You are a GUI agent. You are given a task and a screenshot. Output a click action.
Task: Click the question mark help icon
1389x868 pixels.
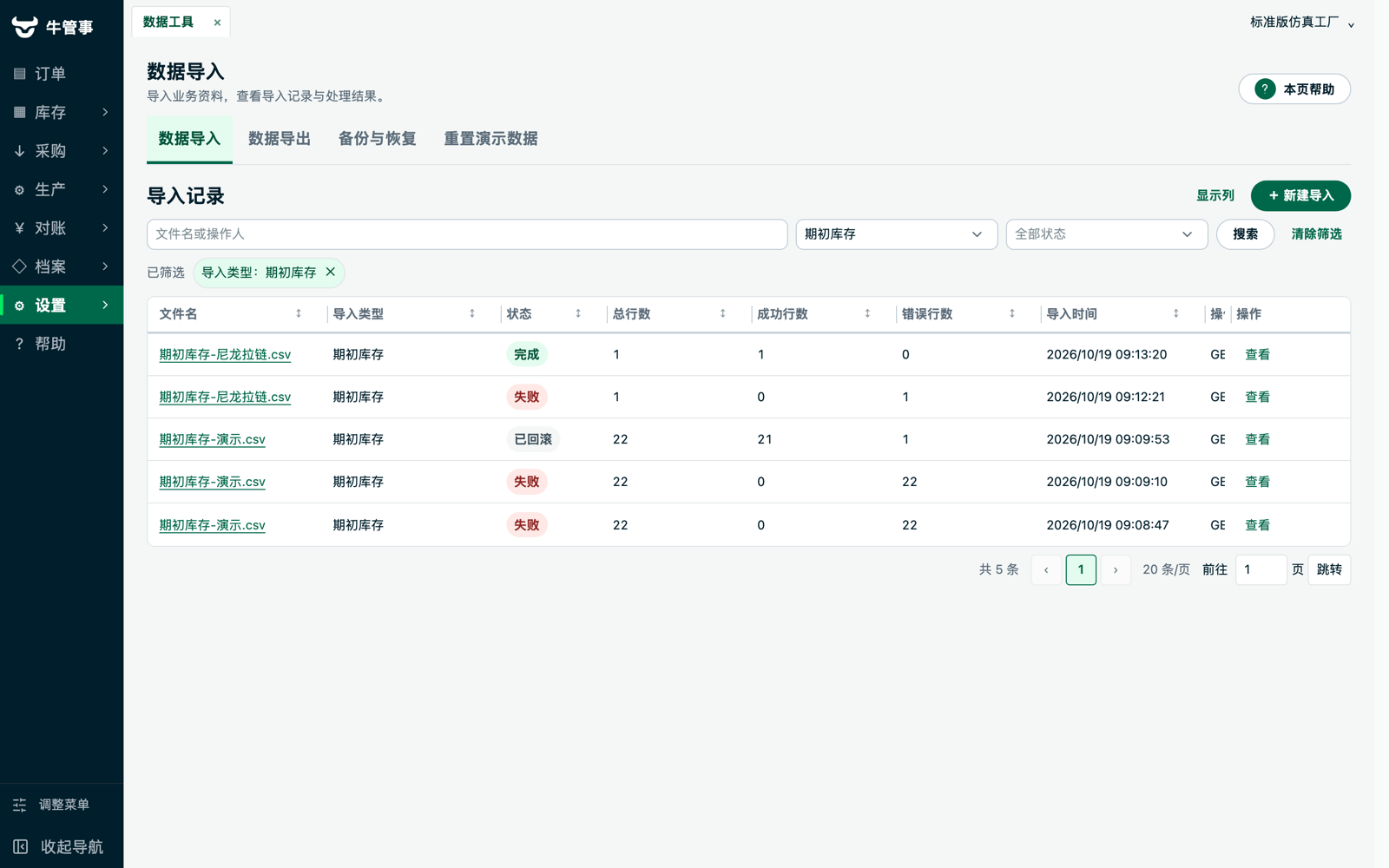tap(1265, 89)
